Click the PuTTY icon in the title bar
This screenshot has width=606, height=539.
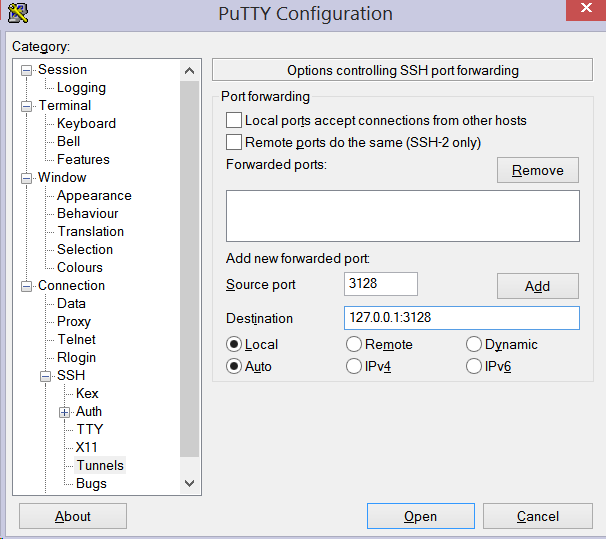pos(18,13)
